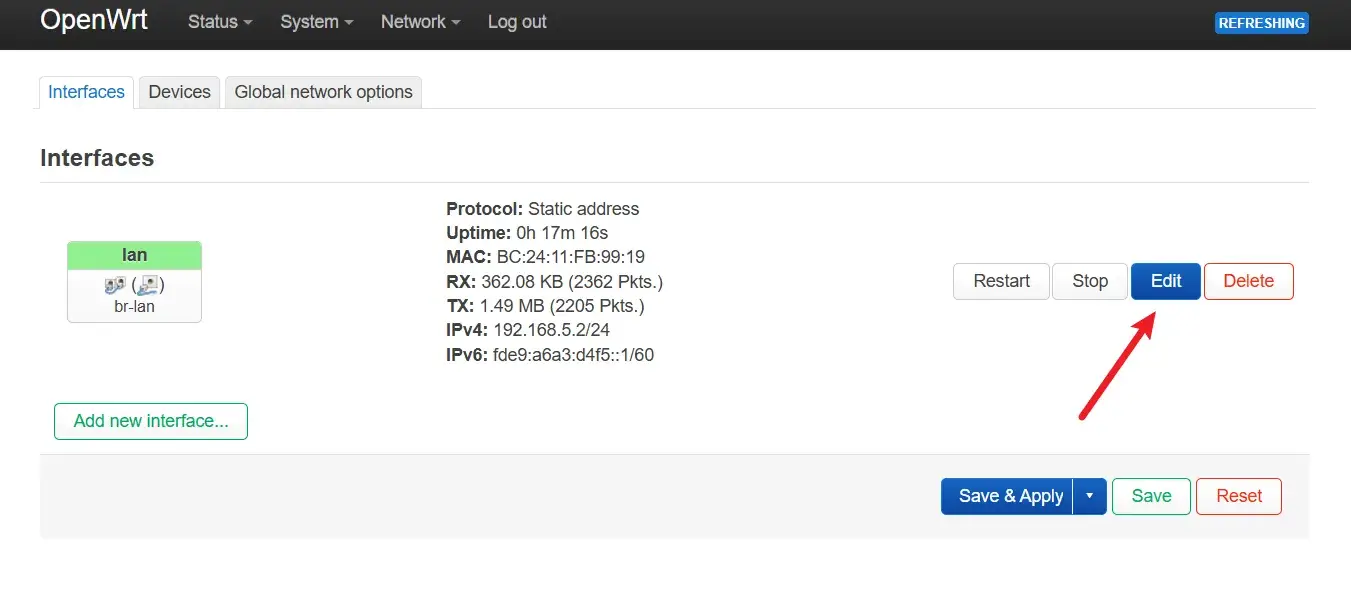1351x614 pixels.
Task: Open the Status dropdown menu
Action: (220, 22)
